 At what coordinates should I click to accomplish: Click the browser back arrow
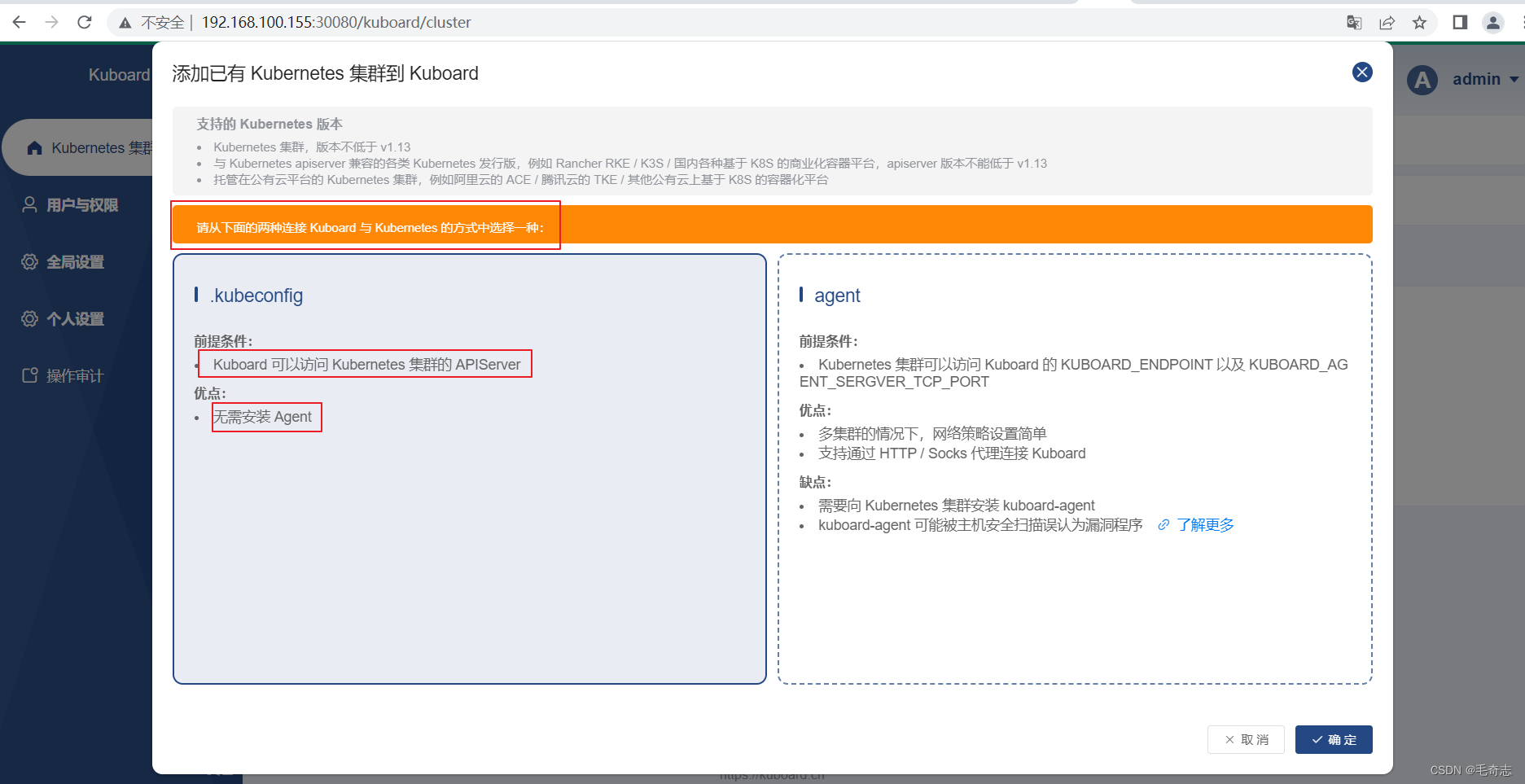pyautogui.click(x=19, y=22)
